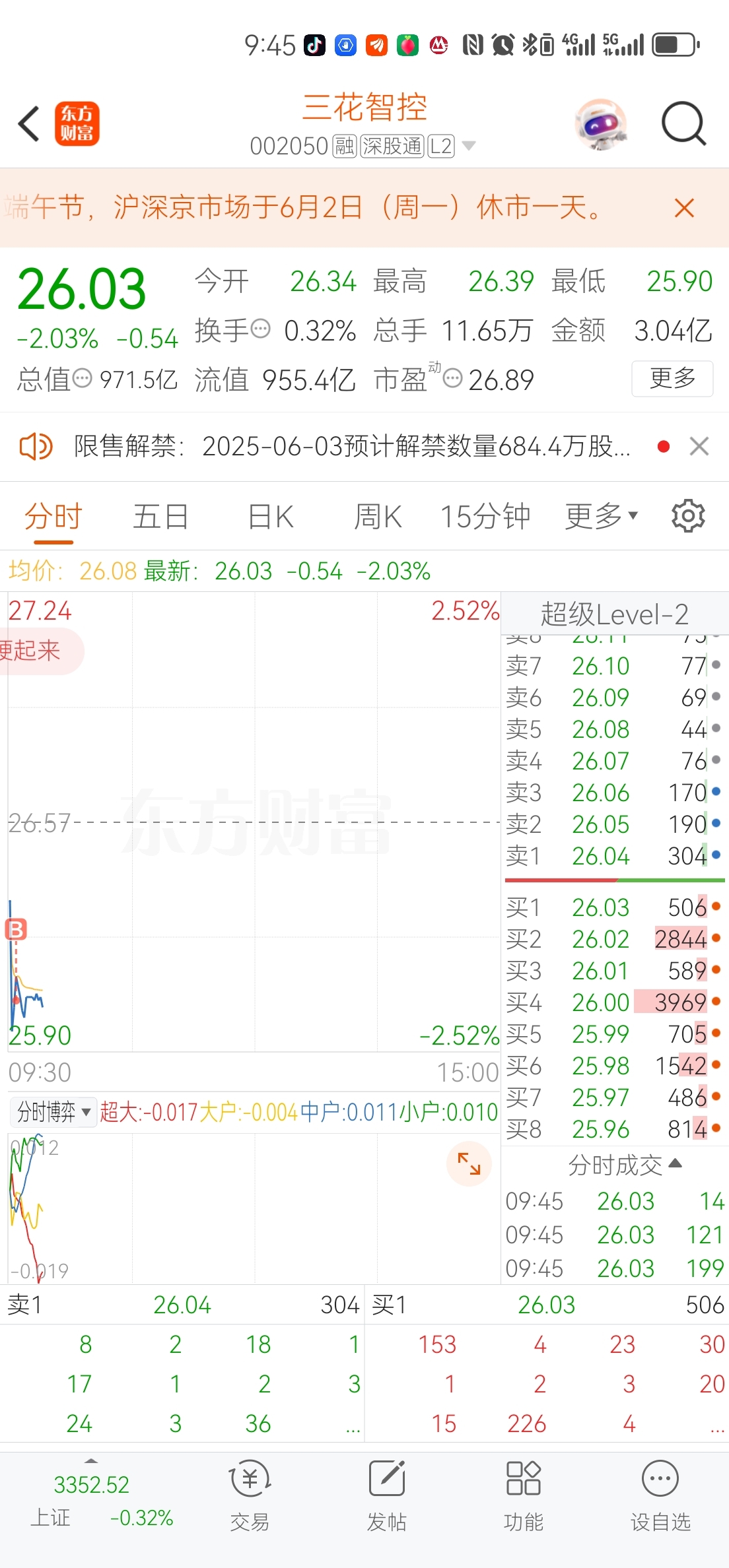Tap the back arrow icon
This screenshot has width=729, height=1568.
29,124
